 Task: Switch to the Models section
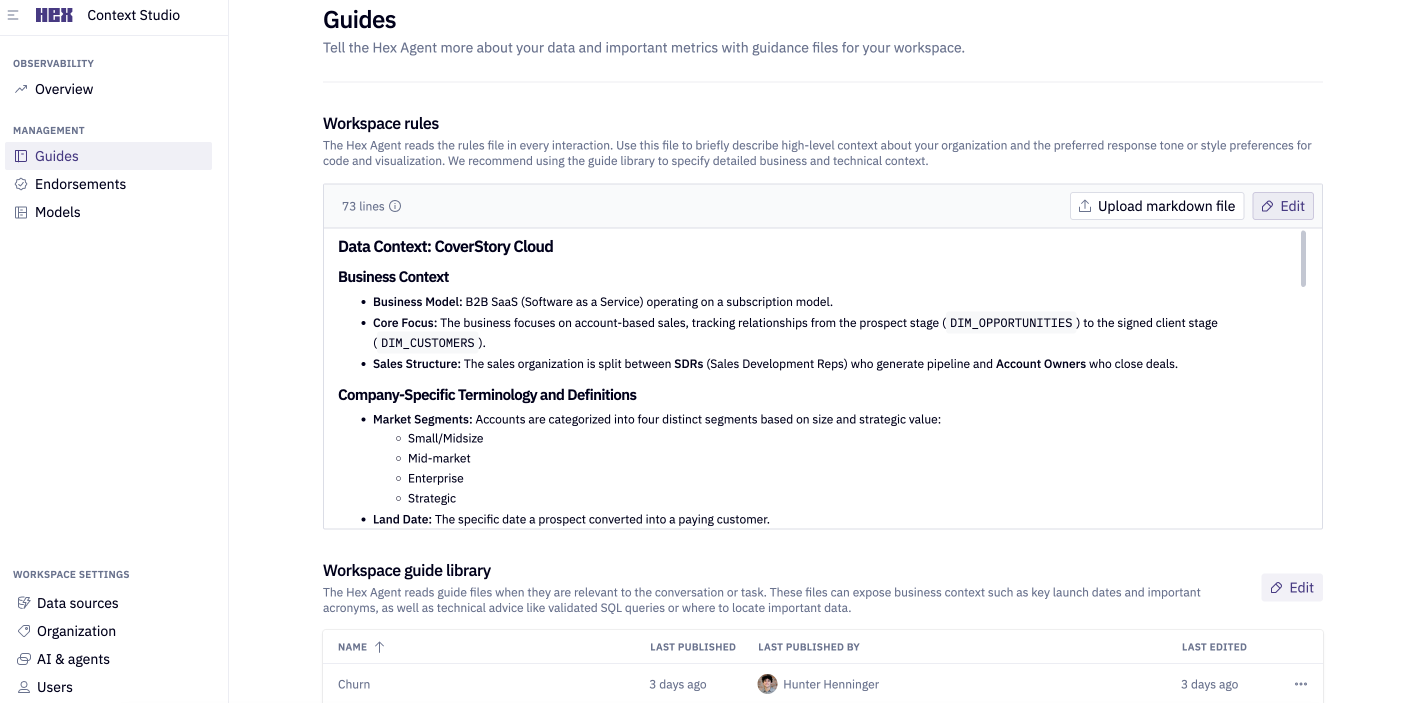(57, 212)
